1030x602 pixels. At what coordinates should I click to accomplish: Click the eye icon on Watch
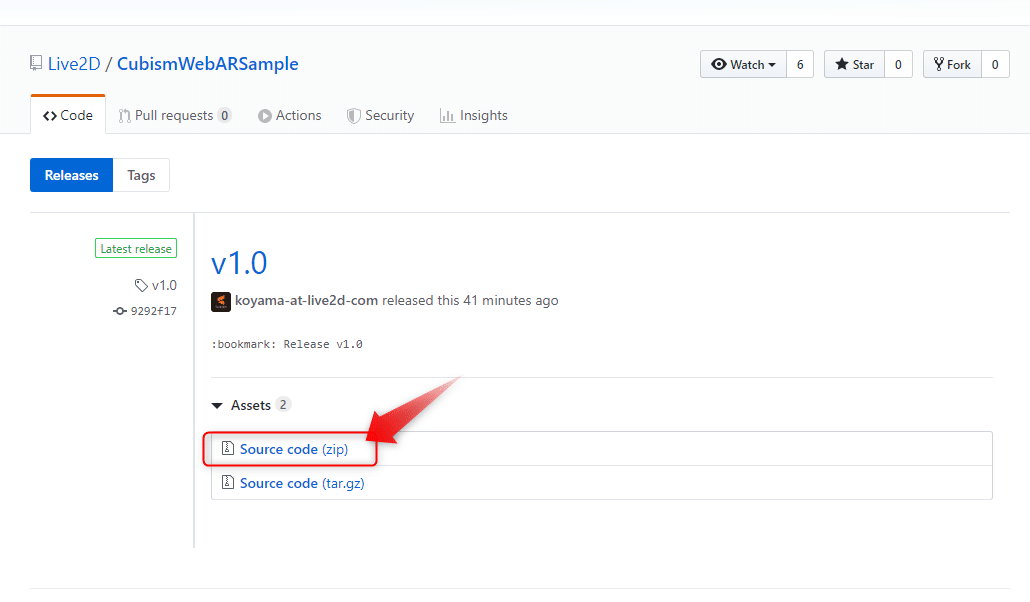click(x=719, y=64)
